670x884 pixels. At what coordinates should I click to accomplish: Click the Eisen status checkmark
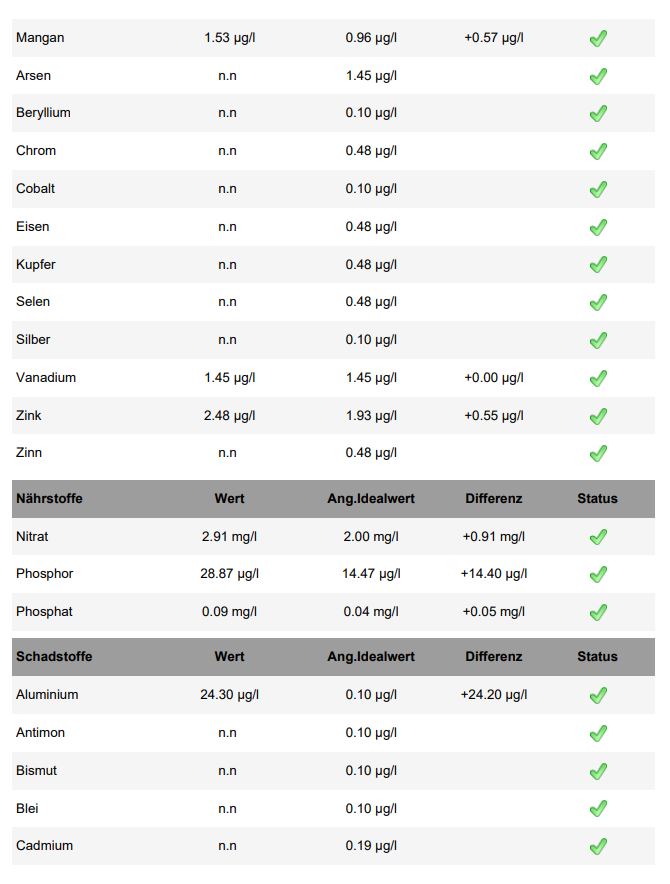(598, 227)
